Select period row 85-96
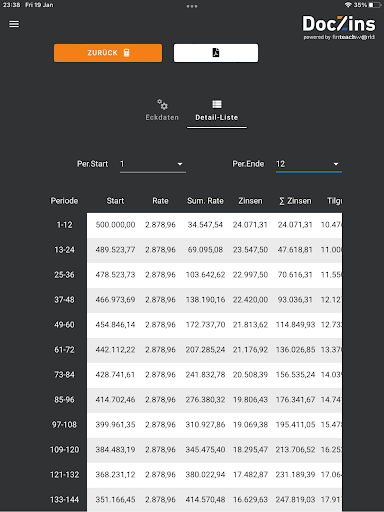The width and height of the screenshot is (384, 512). click(x=64, y=400)
